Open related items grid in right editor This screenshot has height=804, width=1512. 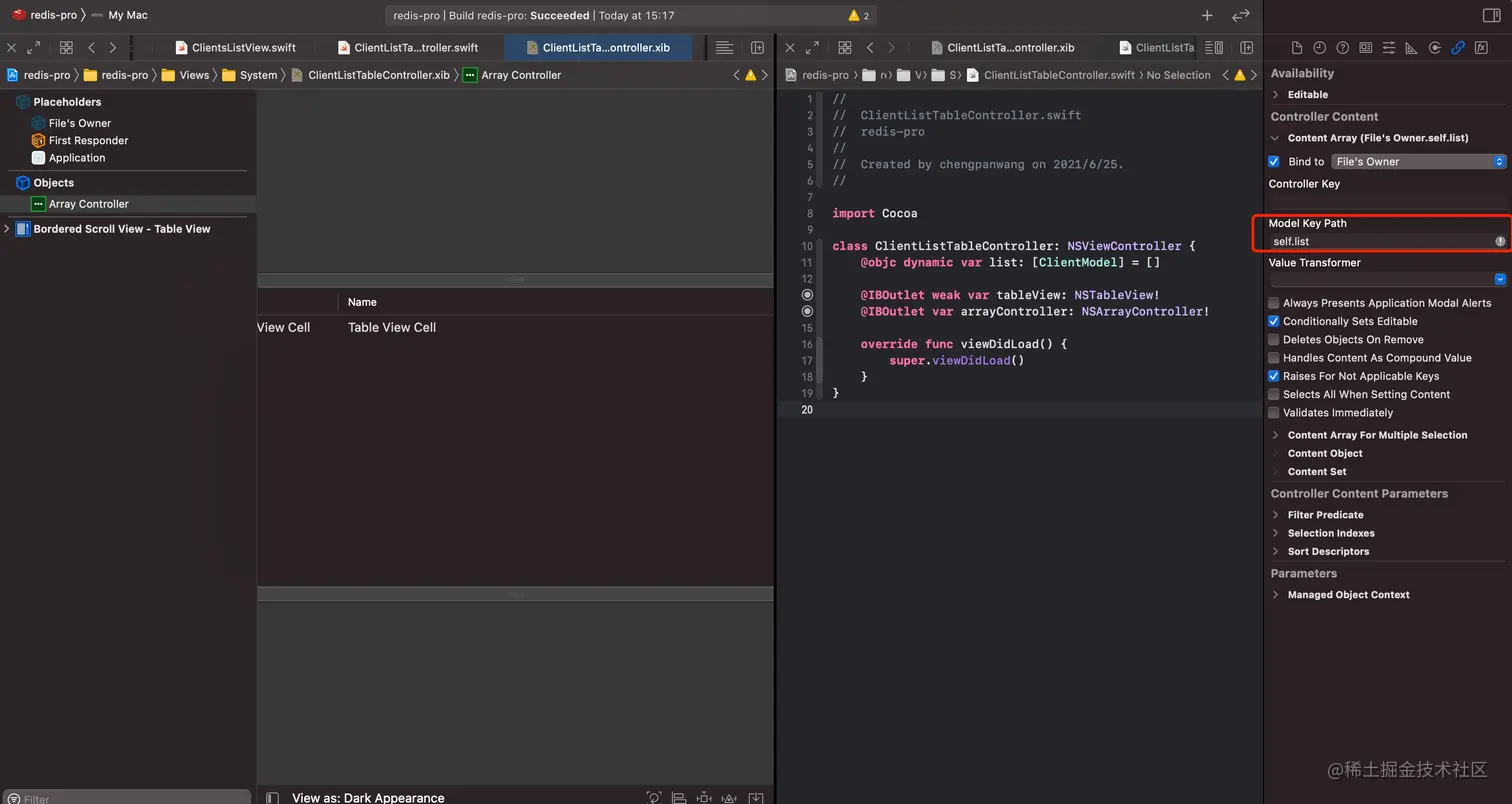(844, 47)
